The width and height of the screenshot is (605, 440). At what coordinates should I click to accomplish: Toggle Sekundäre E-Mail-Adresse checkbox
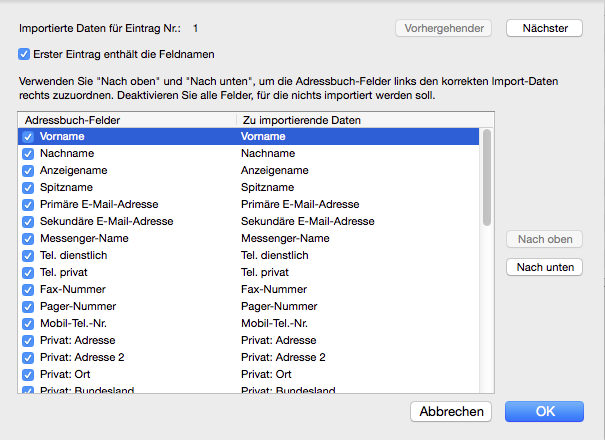click(x=28, y=221)
